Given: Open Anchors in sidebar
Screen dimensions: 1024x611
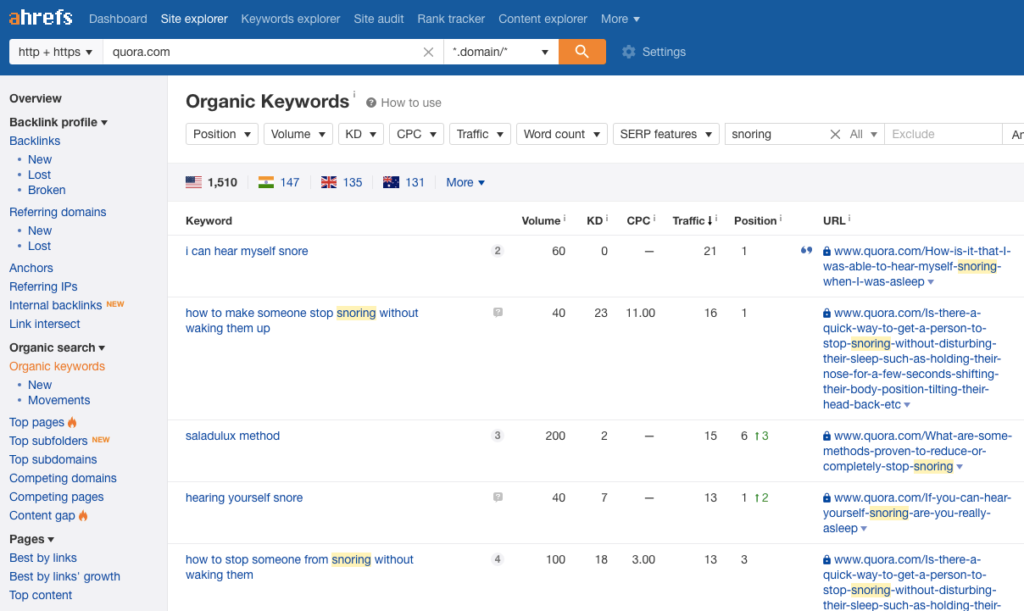Looking at the screenshot, I should pos(31,268).
